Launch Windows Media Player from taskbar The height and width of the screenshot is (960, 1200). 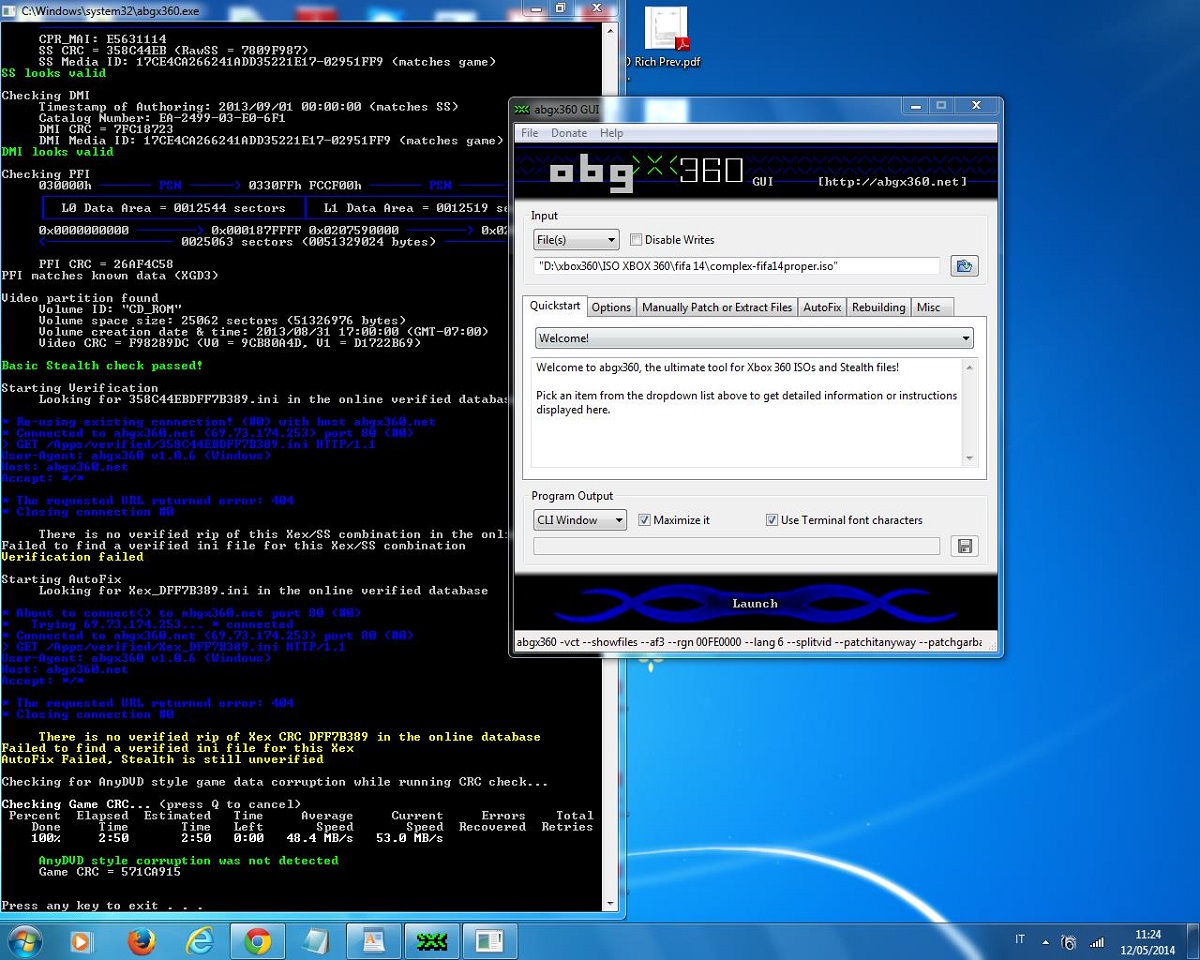coord(81,941)
